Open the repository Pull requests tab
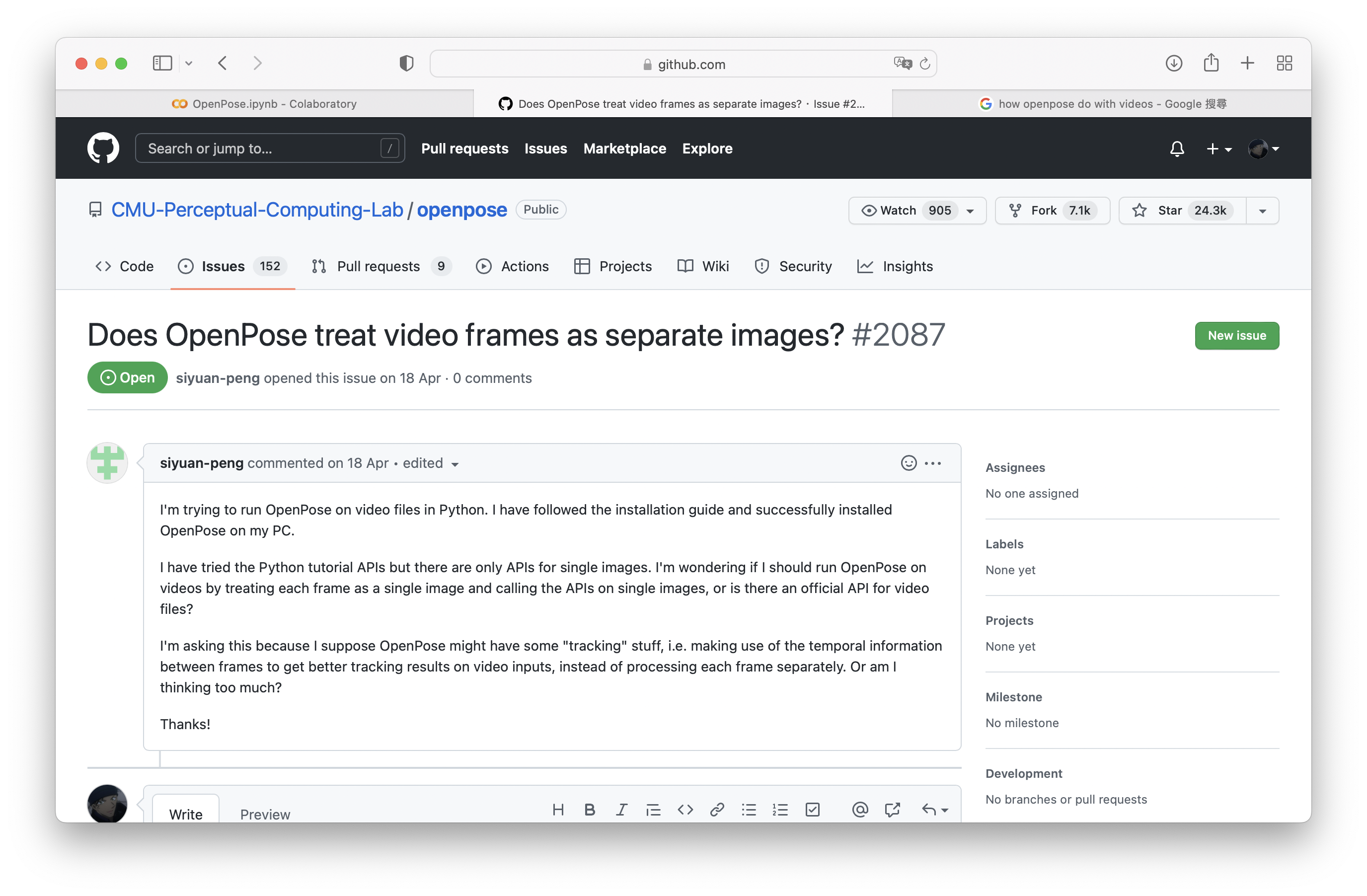1367x896 pixels. coord(381,267)
